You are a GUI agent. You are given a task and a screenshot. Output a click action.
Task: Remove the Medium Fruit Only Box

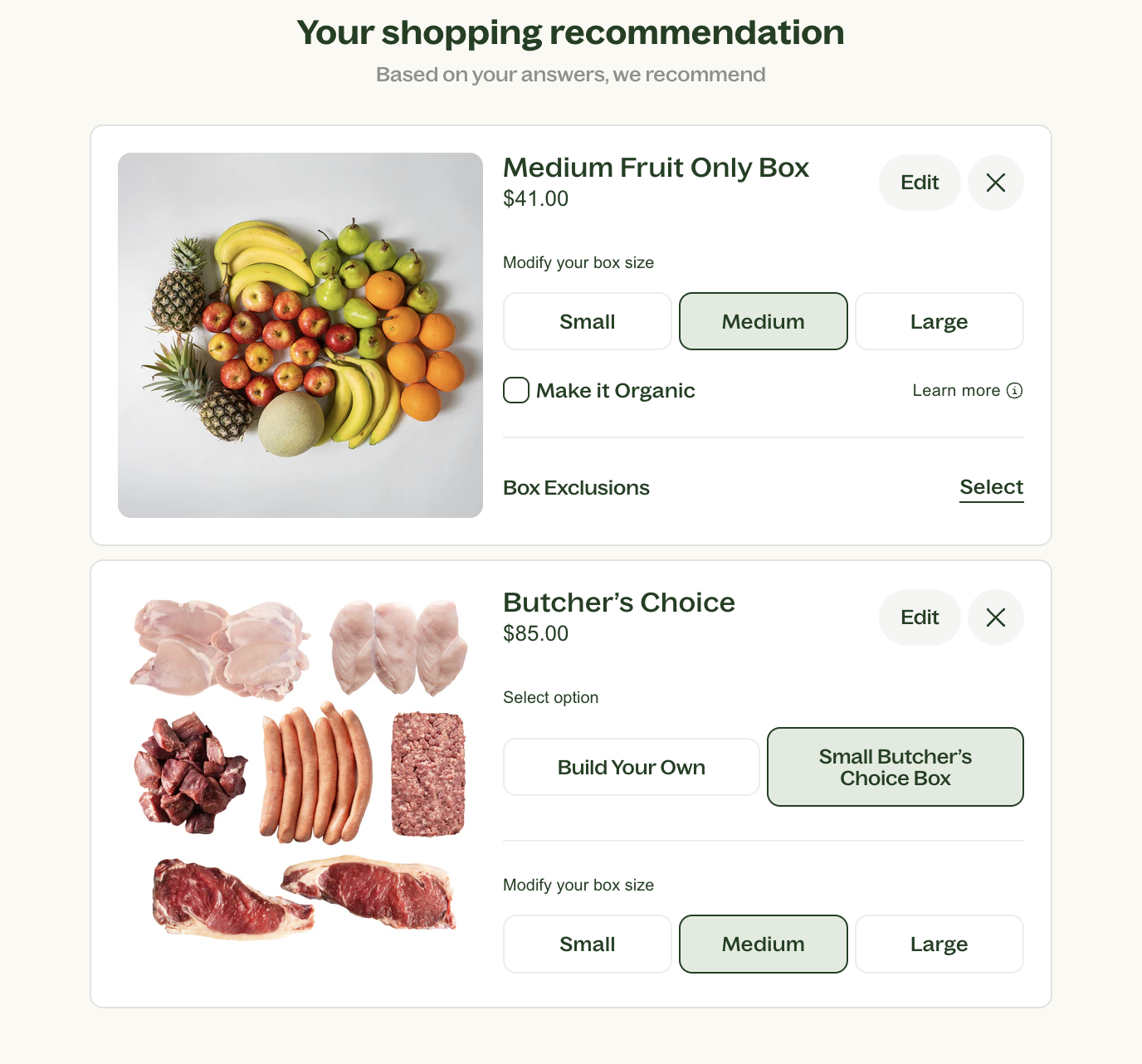pos(995,183)
